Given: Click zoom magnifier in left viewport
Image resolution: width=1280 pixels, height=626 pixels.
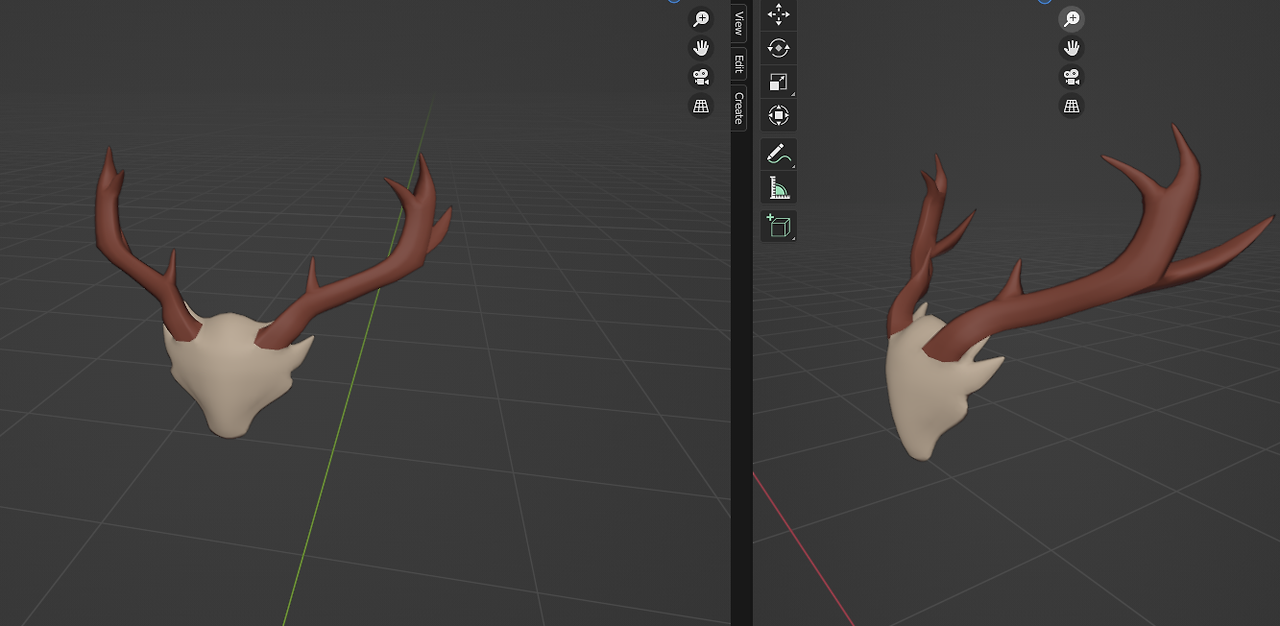Looking at the screenshot, I should point(701,19).
